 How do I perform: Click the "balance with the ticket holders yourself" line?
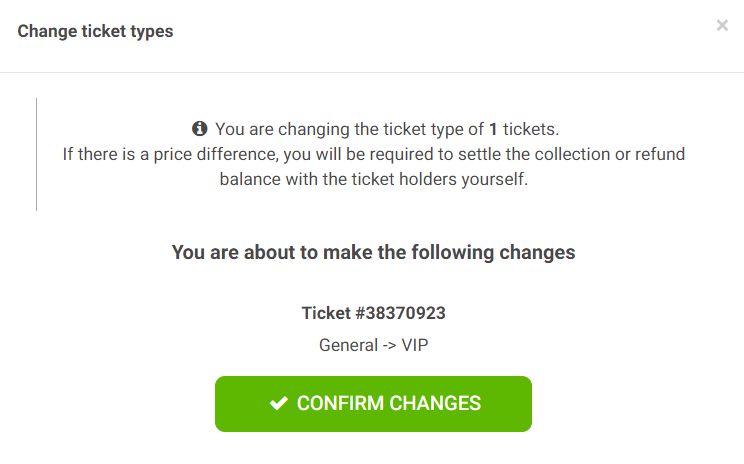(x=373, y=179)
